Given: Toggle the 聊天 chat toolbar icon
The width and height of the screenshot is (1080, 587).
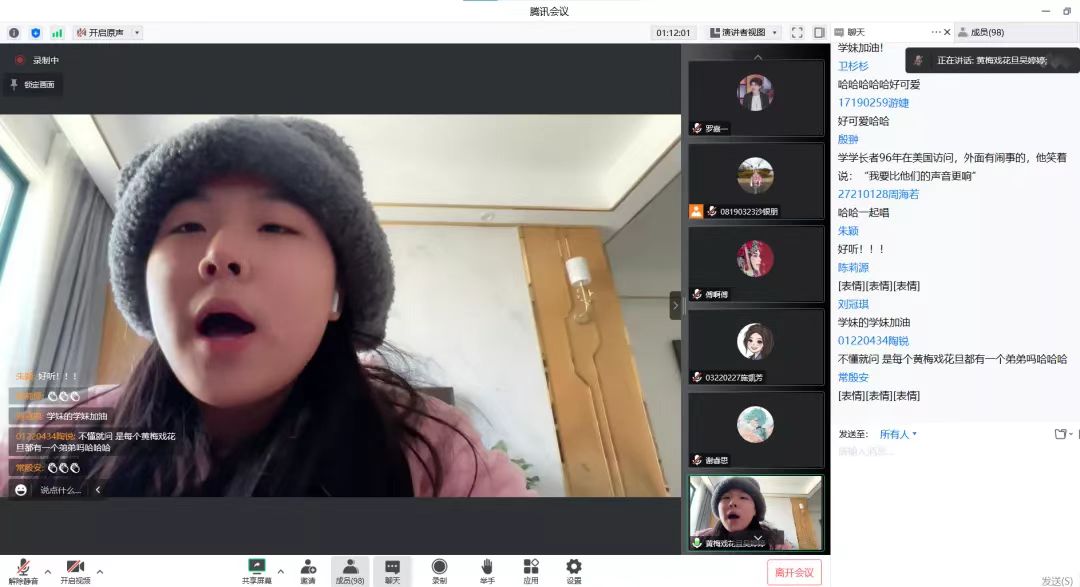Looking at the screenshot, I should pyautogui.click(x=392, y=570).
